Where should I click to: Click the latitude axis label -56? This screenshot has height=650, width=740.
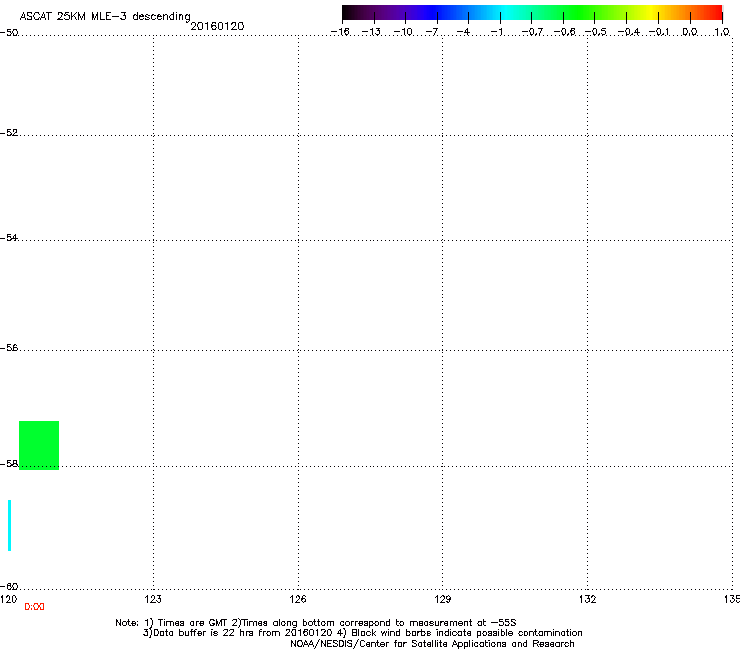tap(9, 347)
